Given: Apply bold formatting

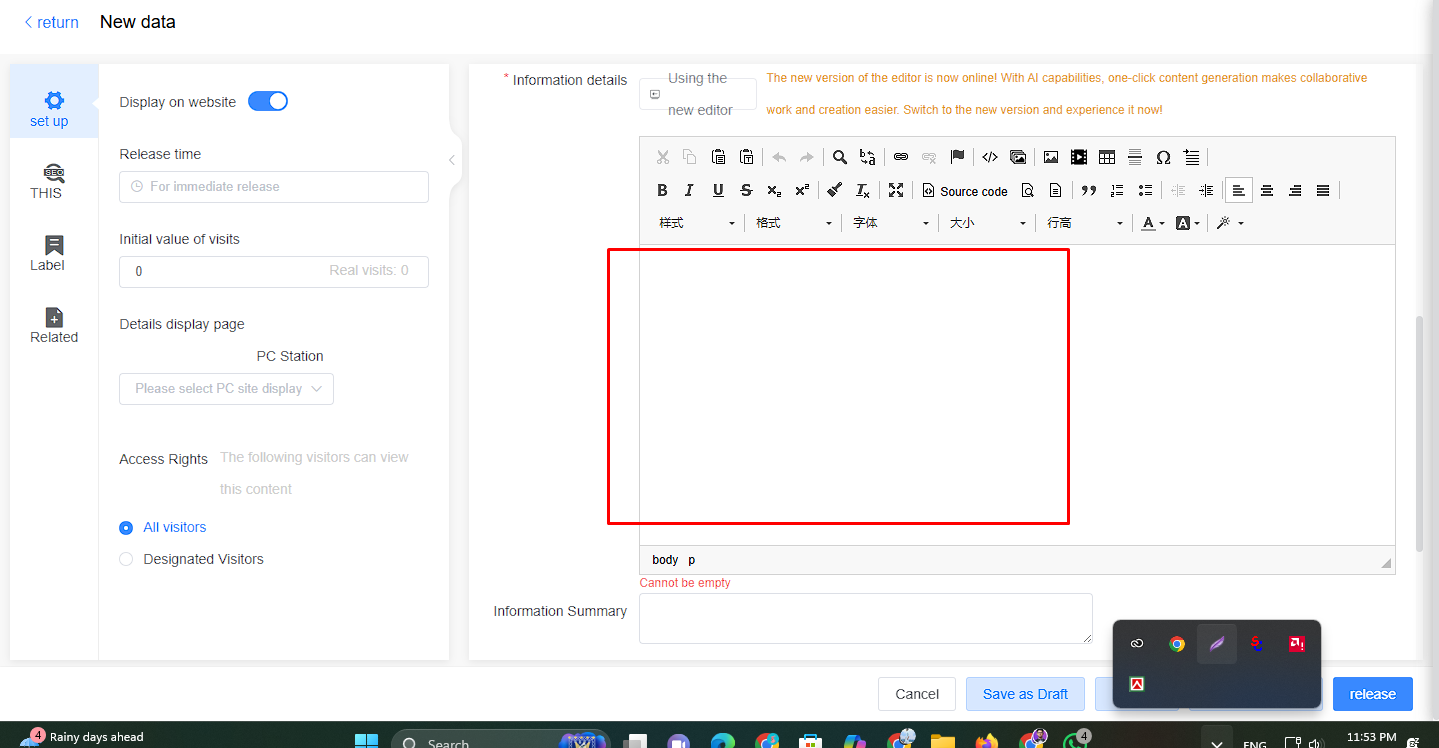Looking at the screenshot, I should pyautogui.click(x=662, y=190).
